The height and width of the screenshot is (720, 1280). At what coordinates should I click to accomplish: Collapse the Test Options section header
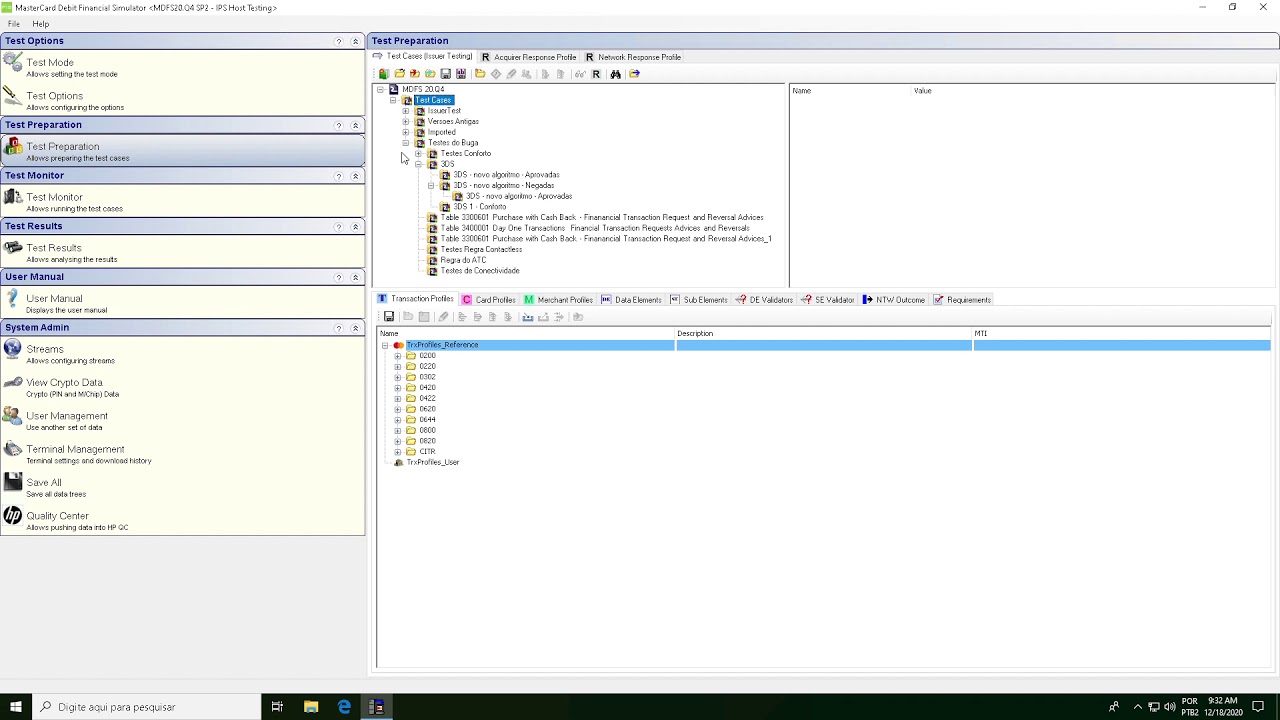click(355, 41)
